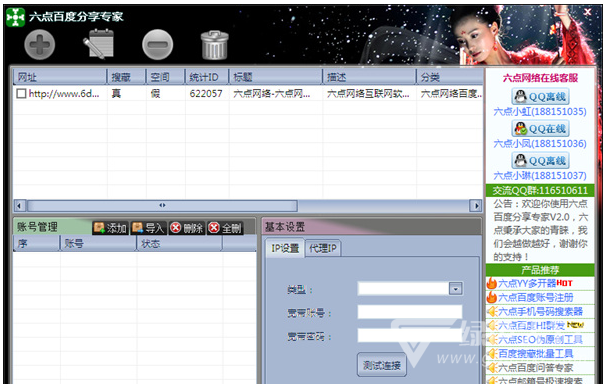Viewport: 605px width, 384px height.
Task: Click the horizontal scrollbar right arrow
Action: (x=476, y=206)
